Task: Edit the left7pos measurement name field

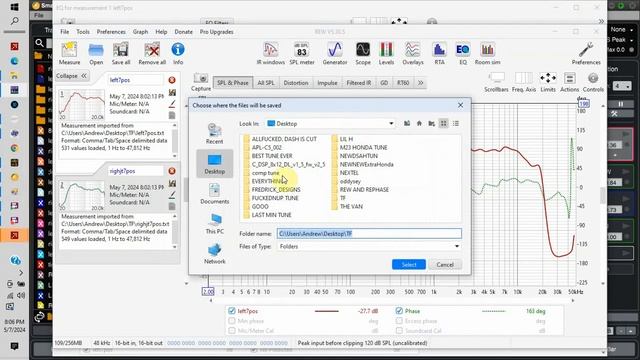Action: (136, 80)
